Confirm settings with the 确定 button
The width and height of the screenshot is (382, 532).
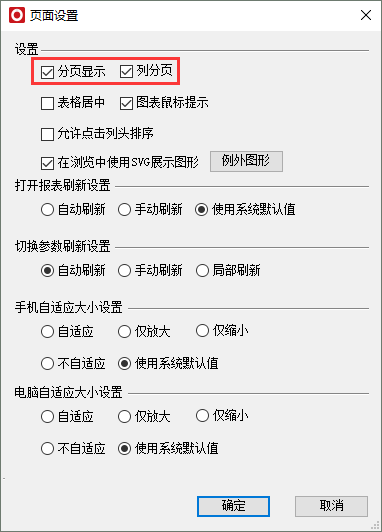[233, 506]
